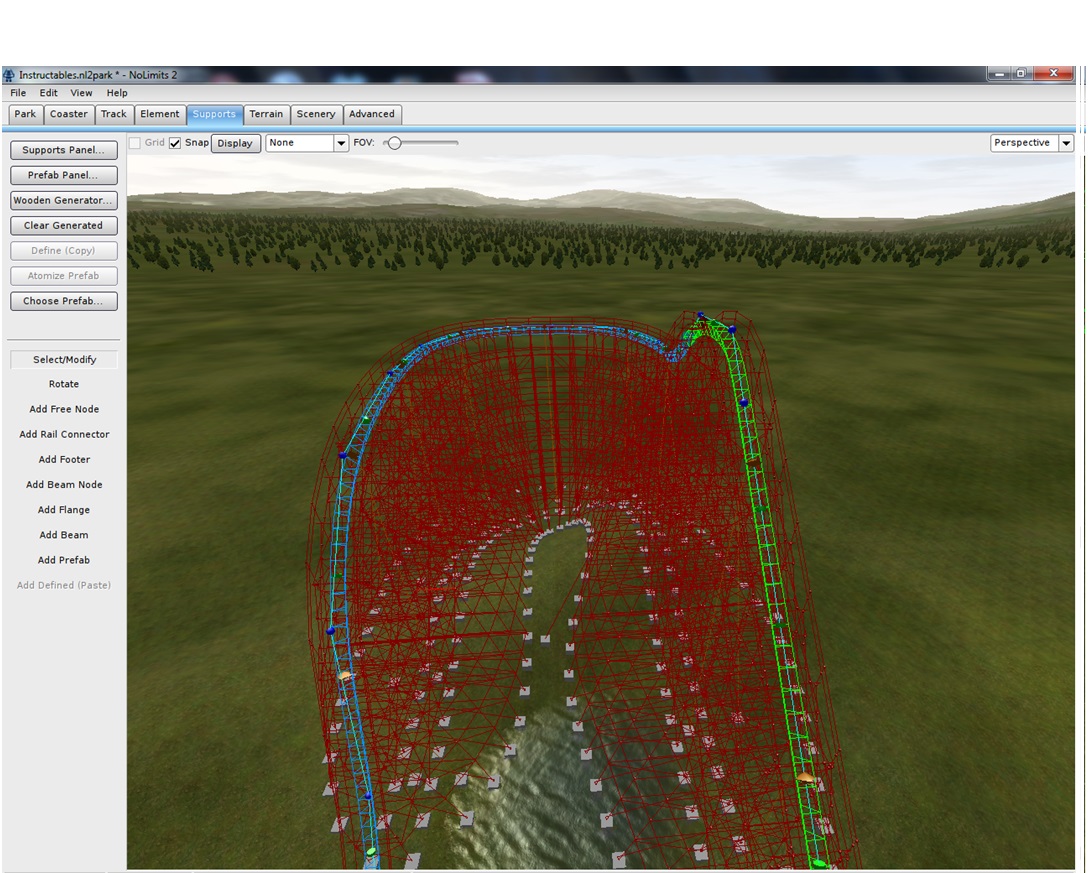
Task: Open the Edit menu
Action: pos(47,92)
